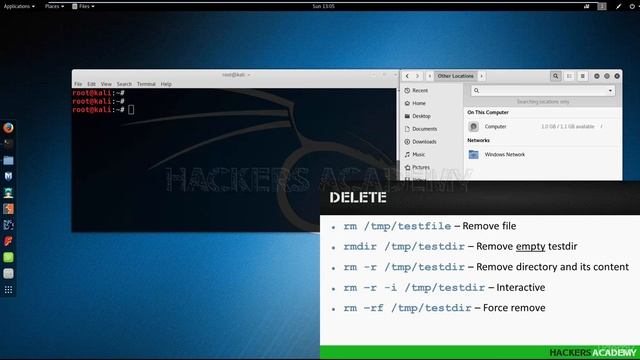Open the Files folder icon in the dock
The height and width of the screenshot is (360, 640).
pyautogui.click(x=8, y=160)
